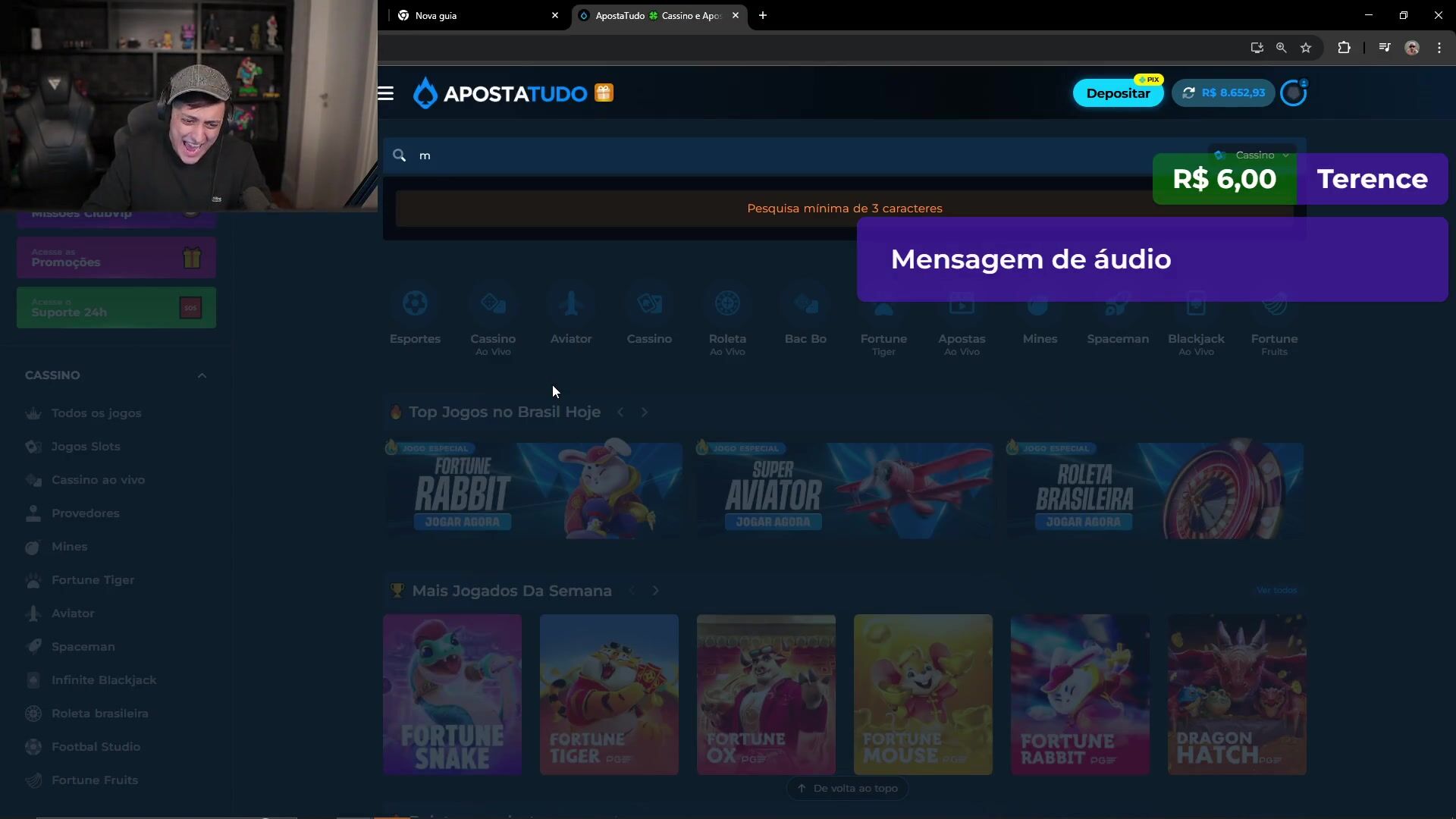
Task: Open Mines from the sidebar list
Action: [x=69, y=547]
